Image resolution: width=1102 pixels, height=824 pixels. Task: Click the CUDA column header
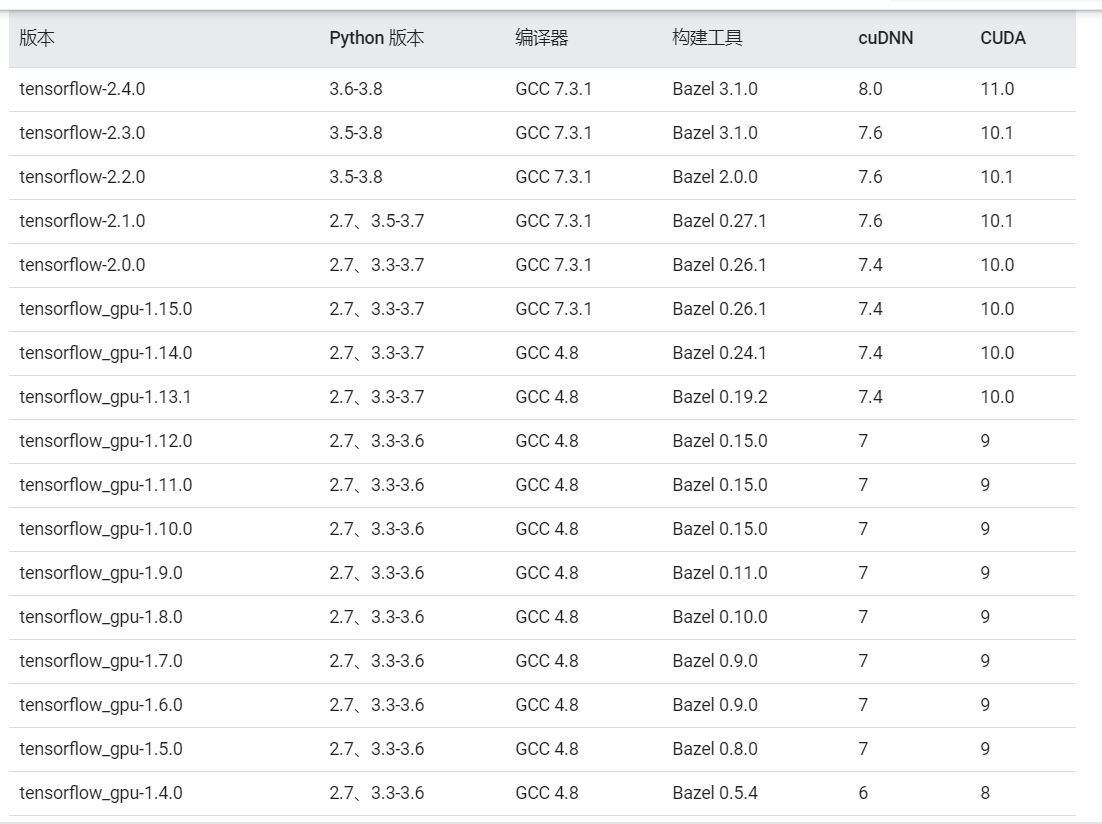click(x=1003, y=38)
